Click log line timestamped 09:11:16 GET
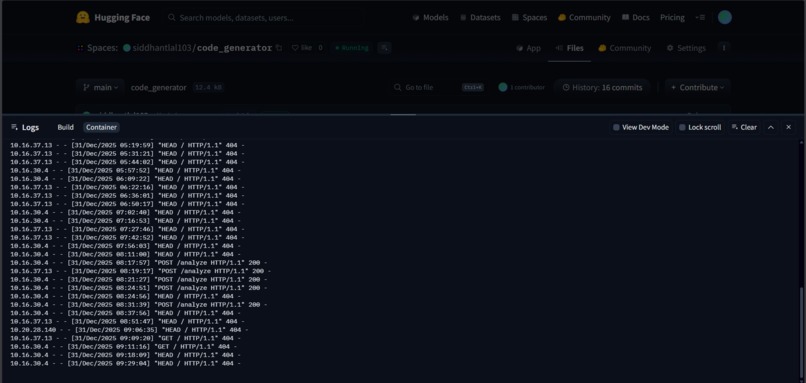 click(123, 346)
